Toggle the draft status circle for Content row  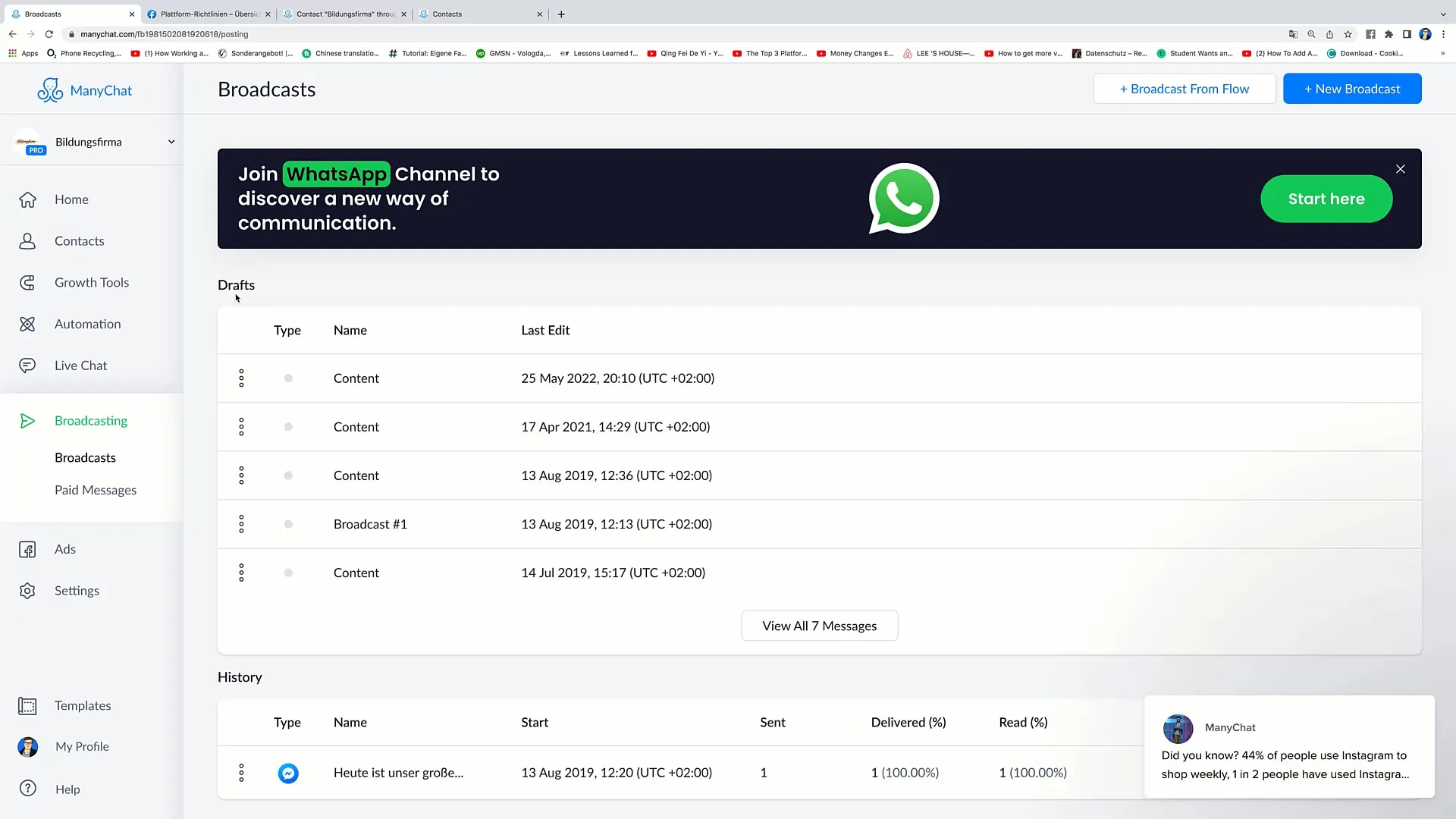click(288, 377)
